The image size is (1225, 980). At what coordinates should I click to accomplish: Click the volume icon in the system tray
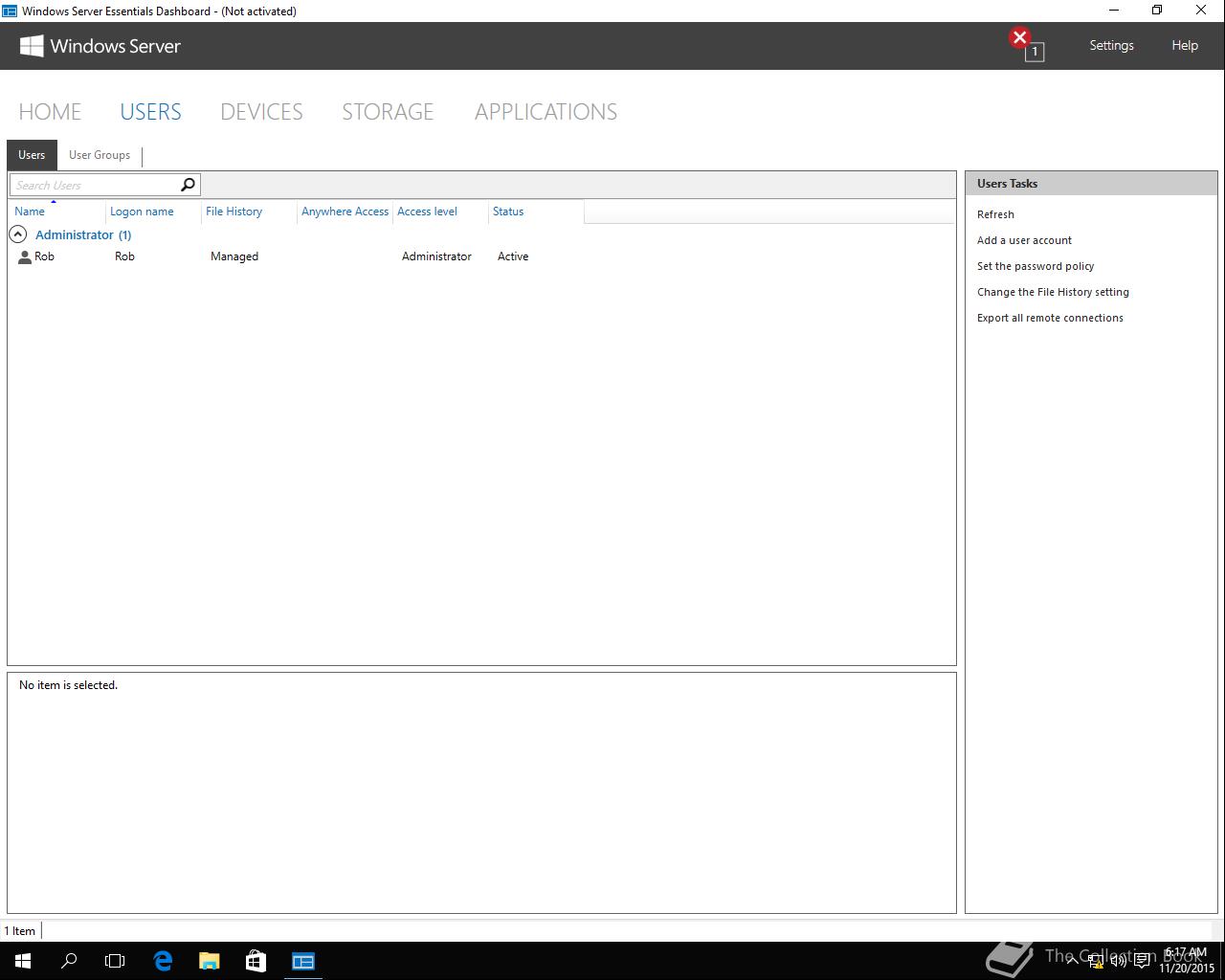point(1119,961)
